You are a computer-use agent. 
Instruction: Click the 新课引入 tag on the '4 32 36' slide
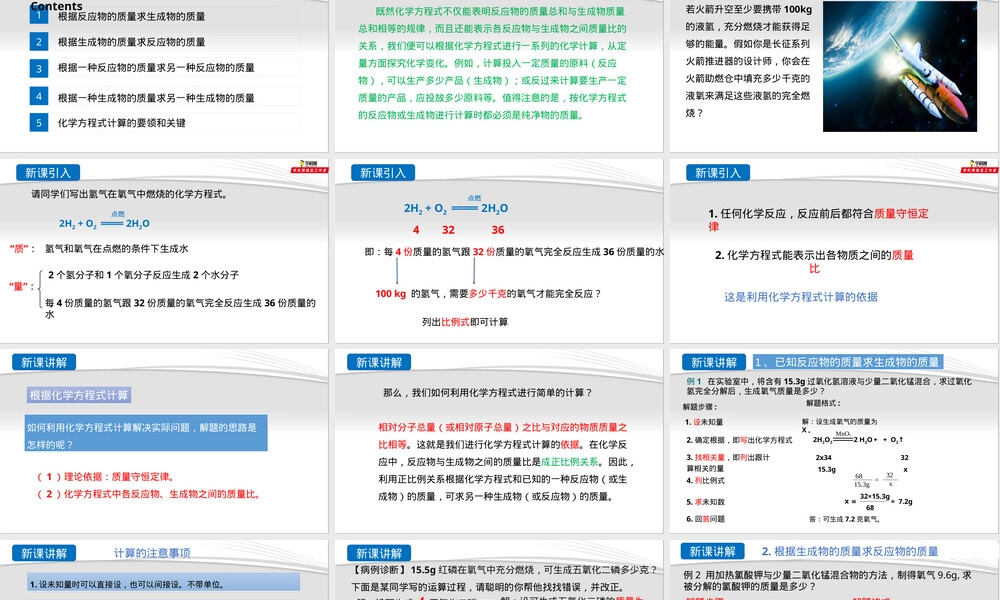coord(383,173)
